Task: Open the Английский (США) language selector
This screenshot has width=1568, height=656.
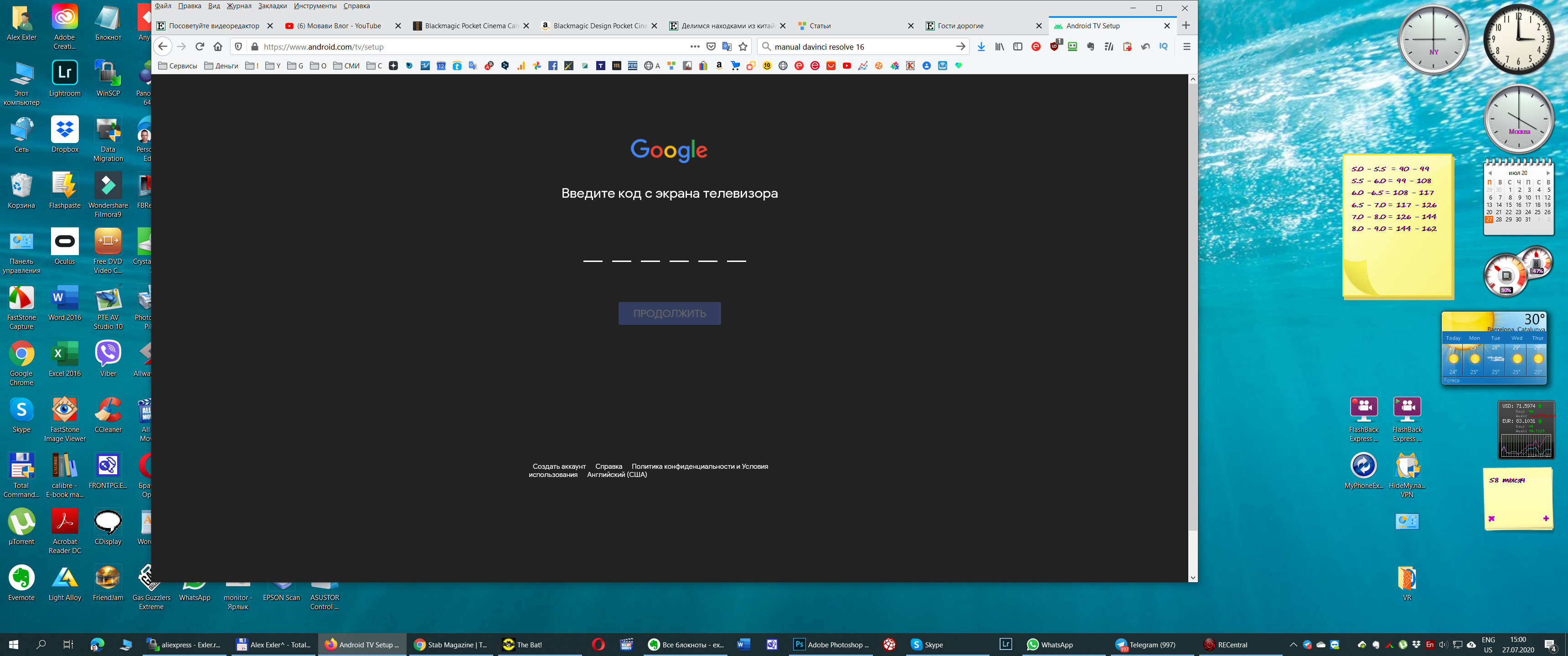Action: 617,475
